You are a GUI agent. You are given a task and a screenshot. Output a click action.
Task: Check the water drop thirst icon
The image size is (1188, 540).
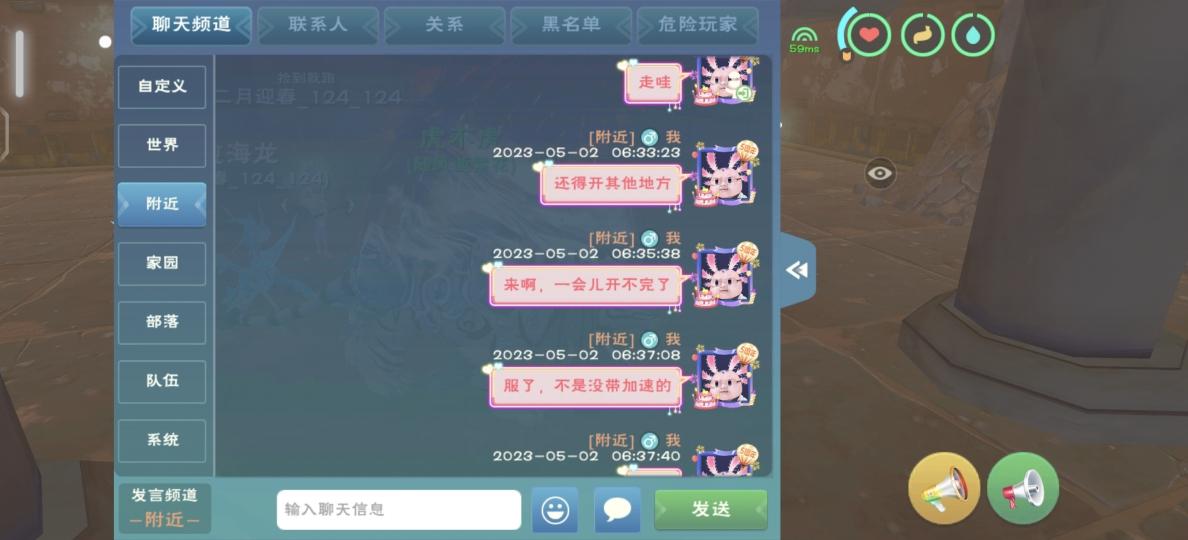[973, 35]
